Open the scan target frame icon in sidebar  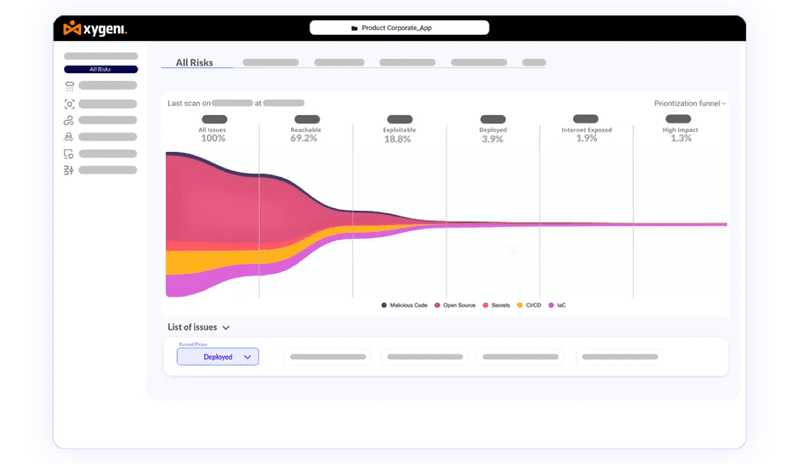(x=69, y=103)
